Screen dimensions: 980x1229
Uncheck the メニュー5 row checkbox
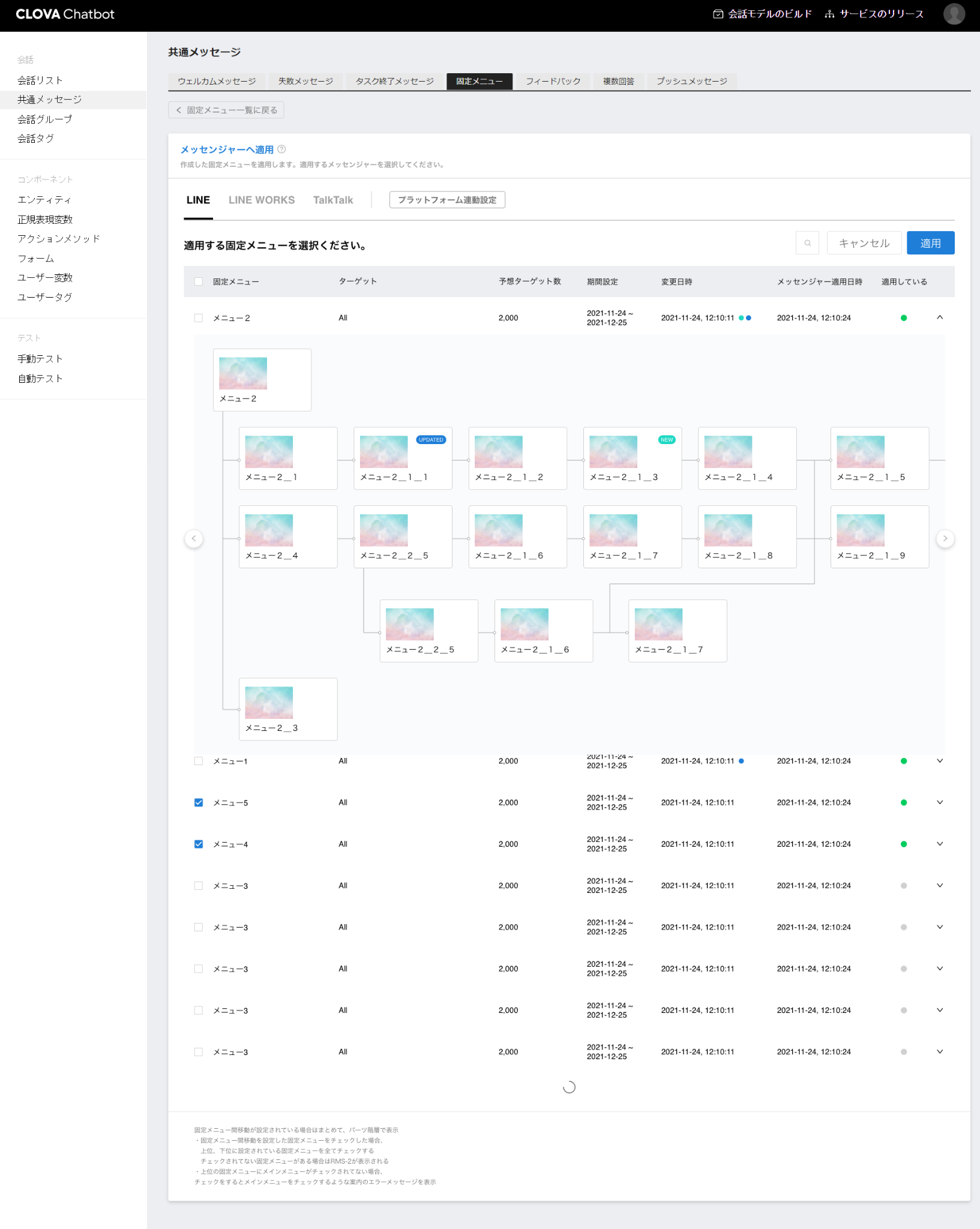coord(199,803)
